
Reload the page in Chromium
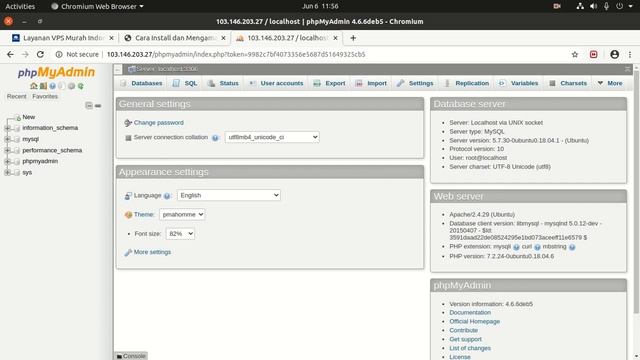click(40, 54)
